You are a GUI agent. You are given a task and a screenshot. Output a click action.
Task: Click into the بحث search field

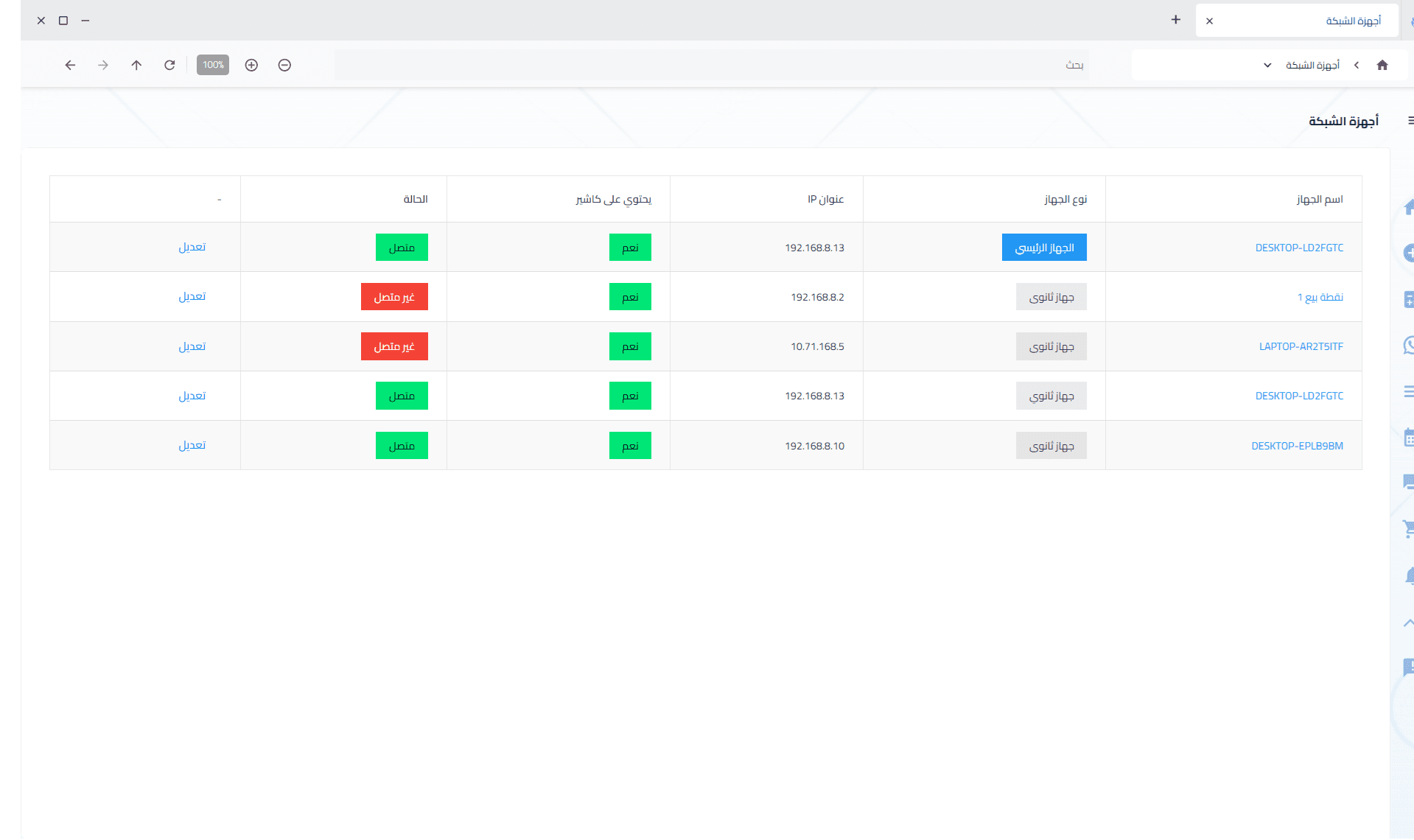711,65
